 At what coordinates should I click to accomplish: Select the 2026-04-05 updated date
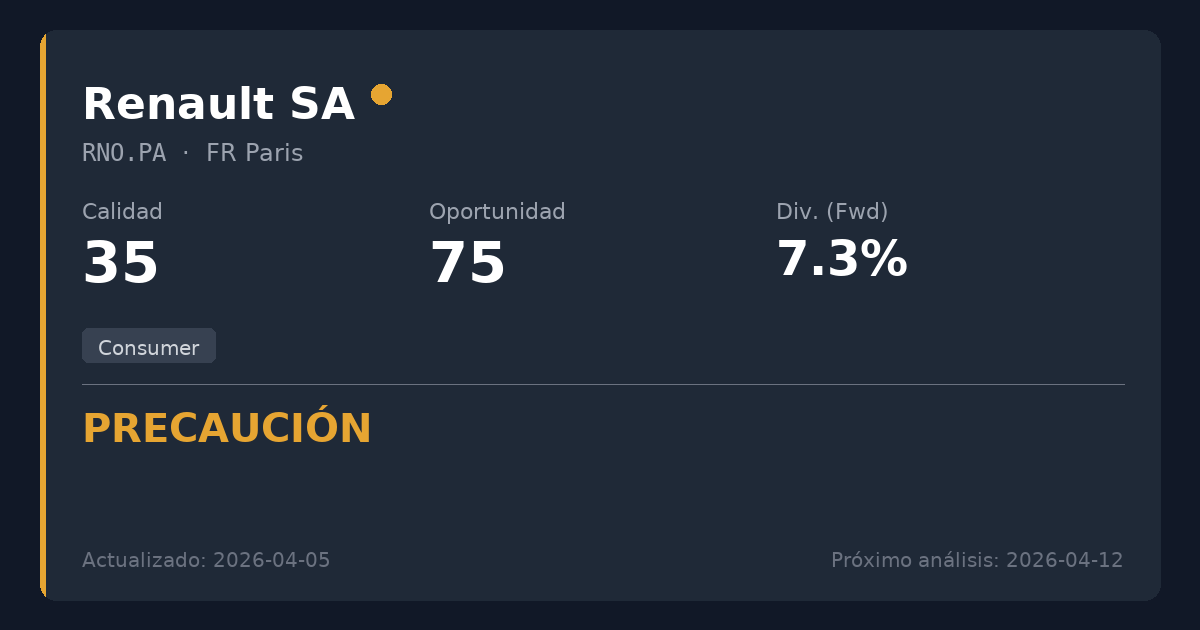[272, 560]
